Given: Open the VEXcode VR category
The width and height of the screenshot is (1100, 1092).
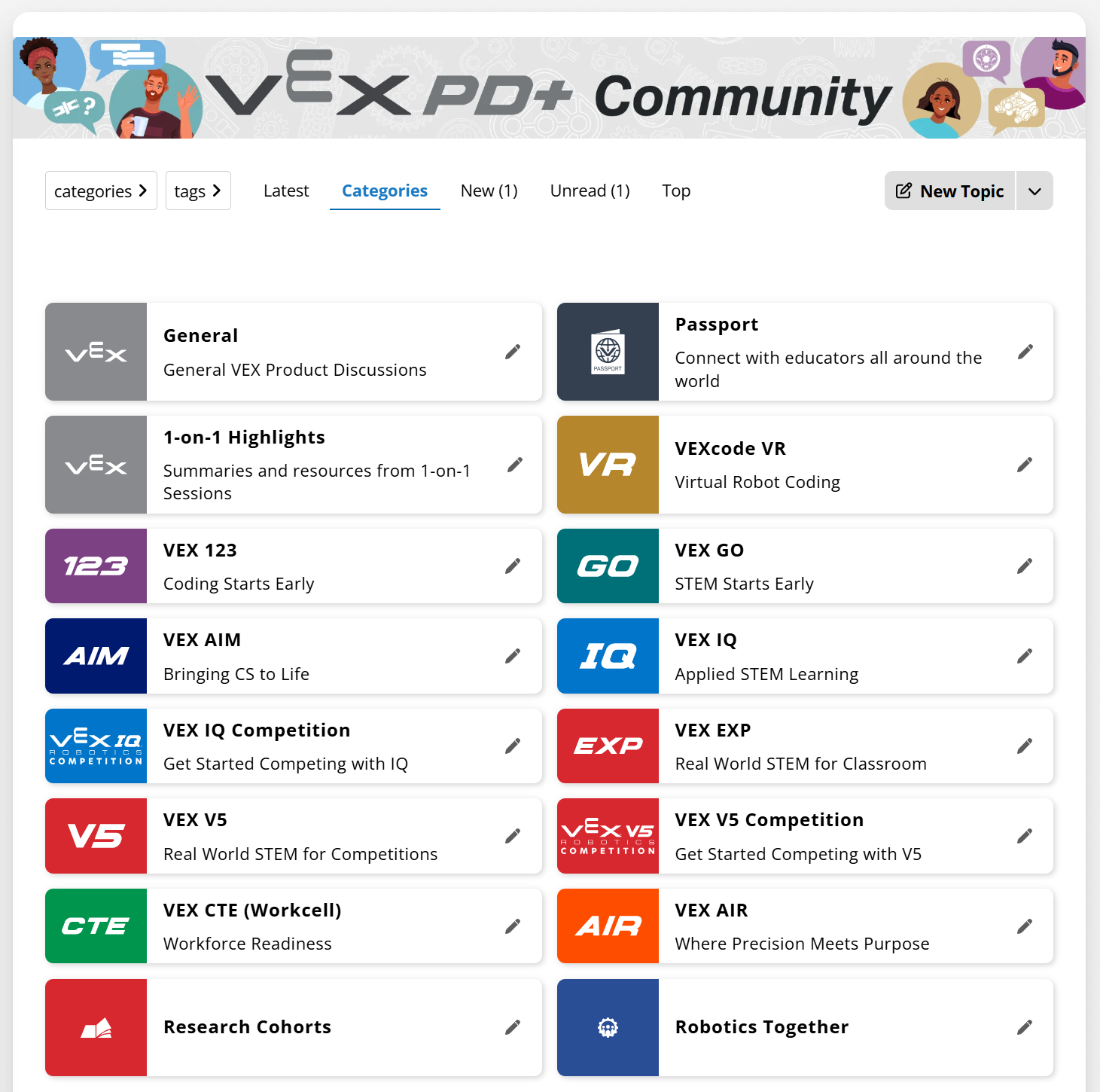Looking at the screenshot, I should point(730,448).
